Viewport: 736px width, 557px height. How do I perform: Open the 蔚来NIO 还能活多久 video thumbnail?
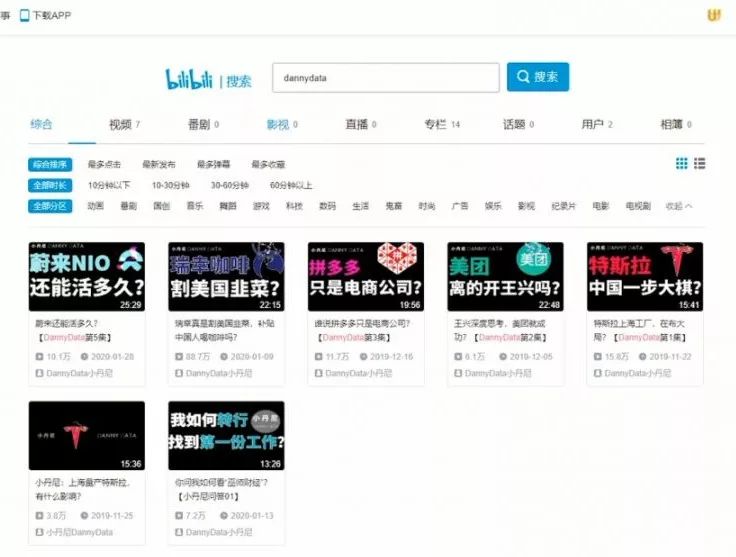(87, 276)
